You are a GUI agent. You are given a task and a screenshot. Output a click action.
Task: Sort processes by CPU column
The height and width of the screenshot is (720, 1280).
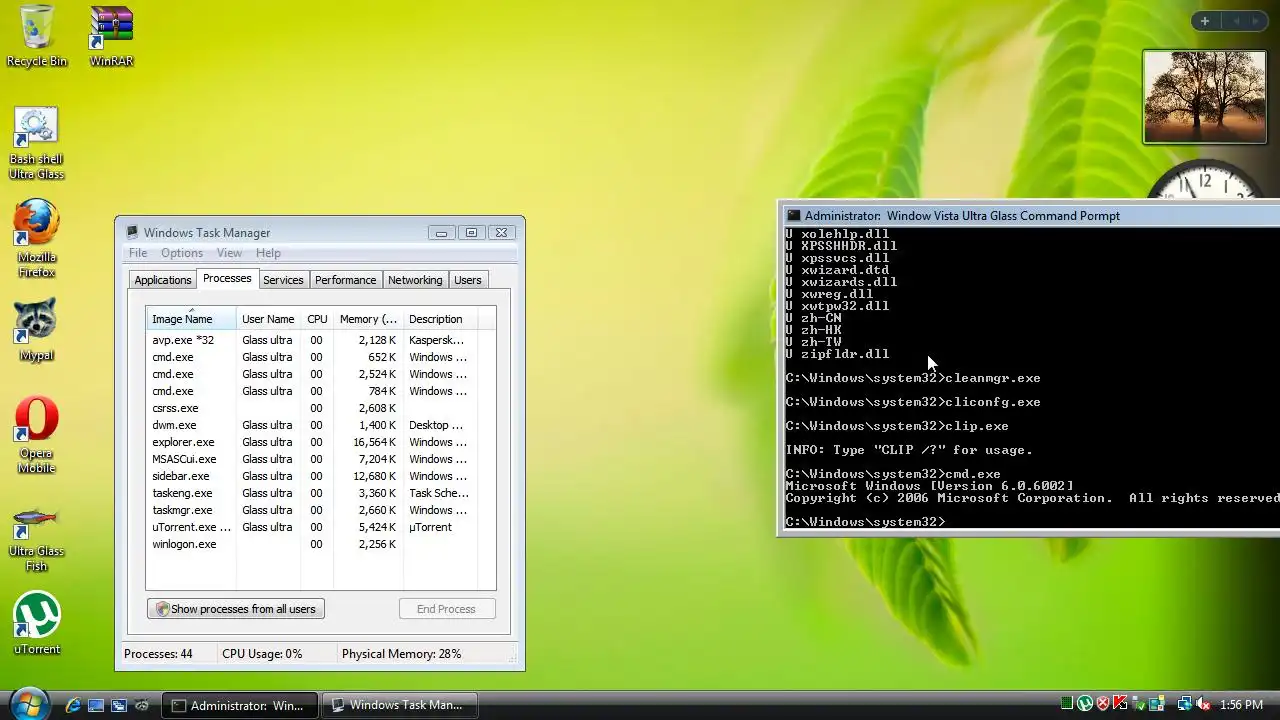pos(317,319)
